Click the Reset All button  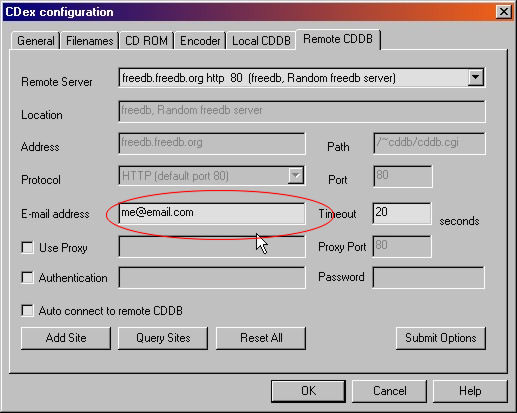tap(261, 338)
